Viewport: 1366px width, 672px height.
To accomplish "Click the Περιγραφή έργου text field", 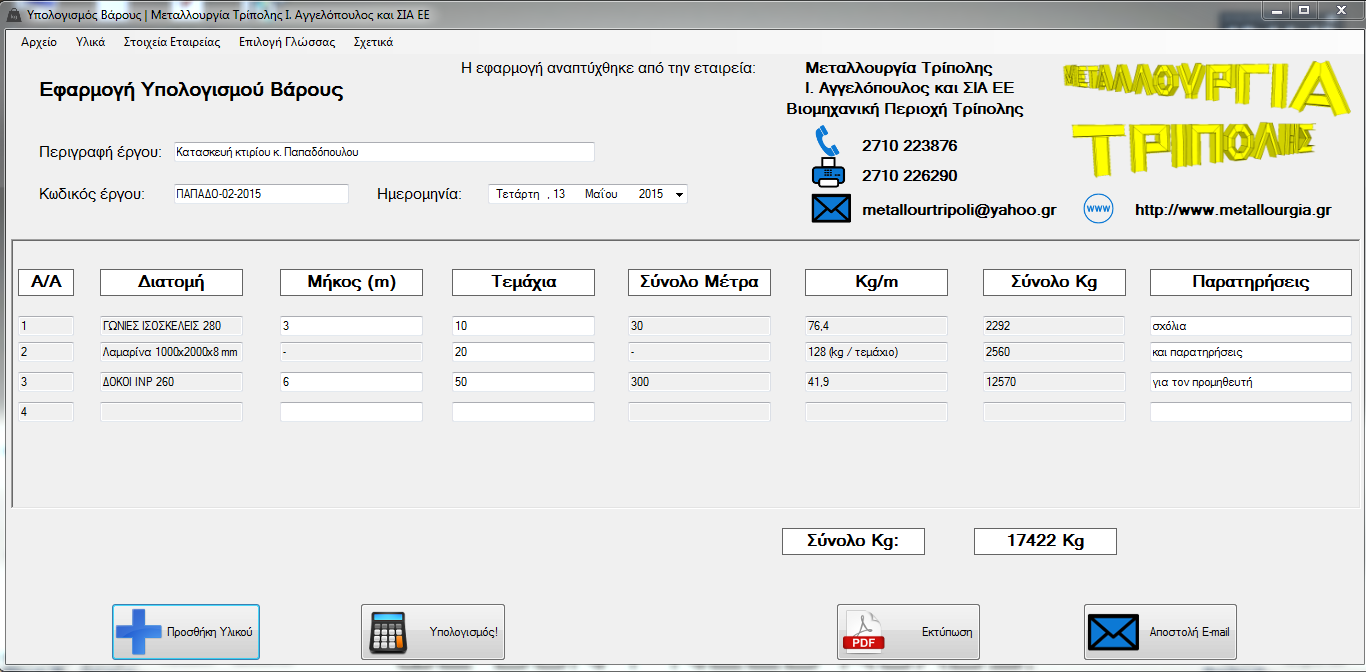I will pos(384,152).
